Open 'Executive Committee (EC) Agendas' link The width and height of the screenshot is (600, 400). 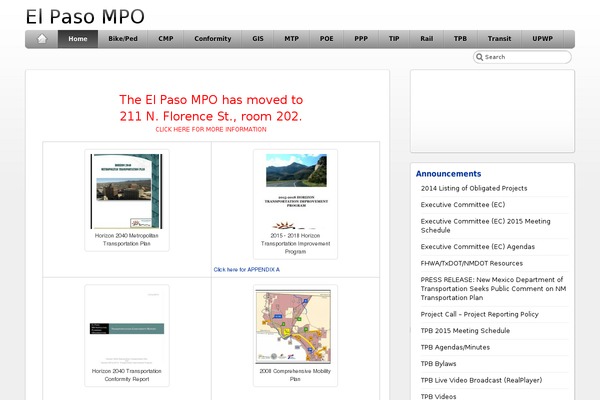point(478,247)
